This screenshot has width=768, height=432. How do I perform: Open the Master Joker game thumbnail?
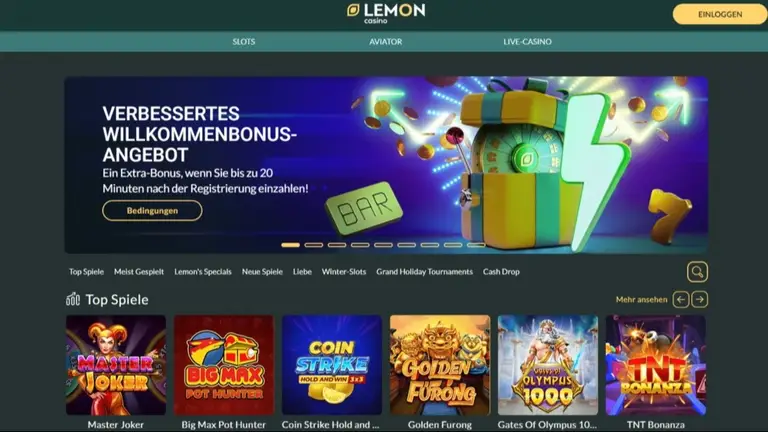(x=116, y=365)
